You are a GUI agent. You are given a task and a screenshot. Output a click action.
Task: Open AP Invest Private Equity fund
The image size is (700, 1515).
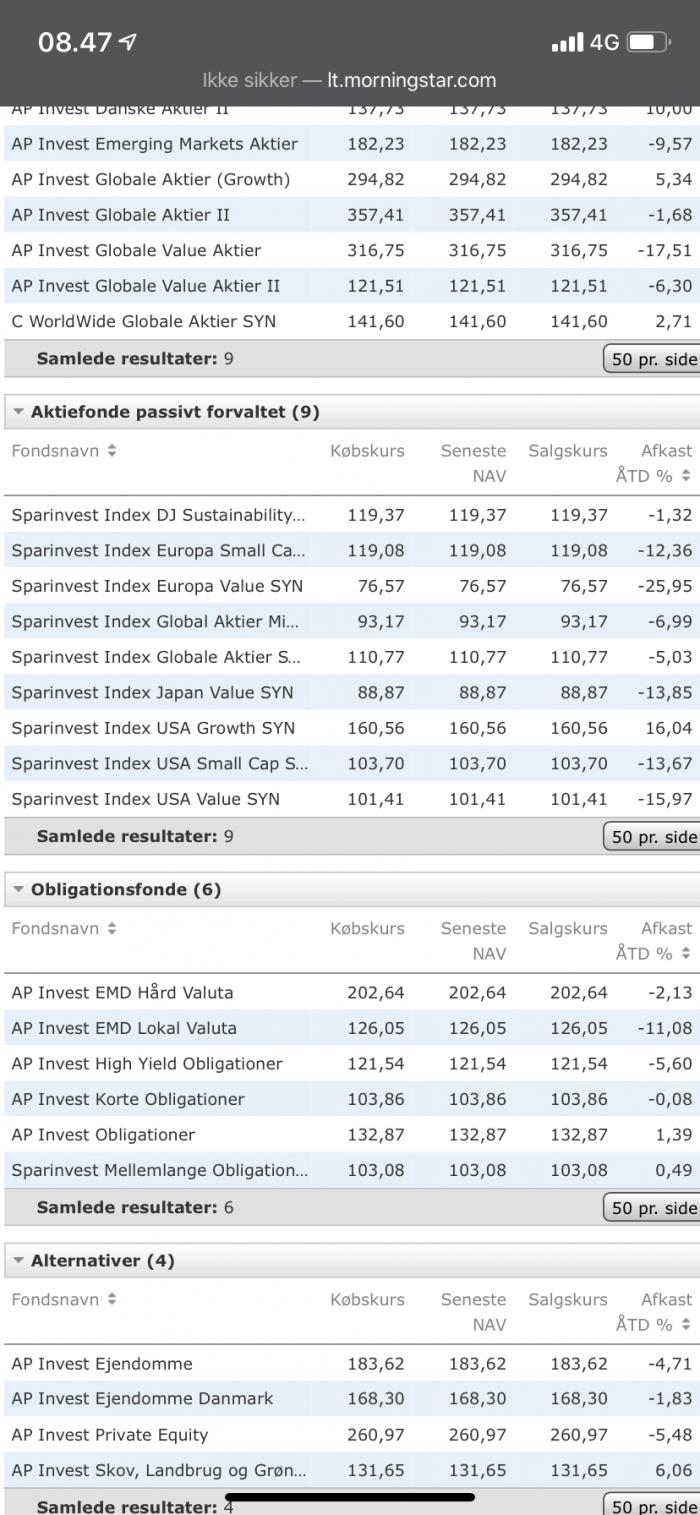[110, 1435]
